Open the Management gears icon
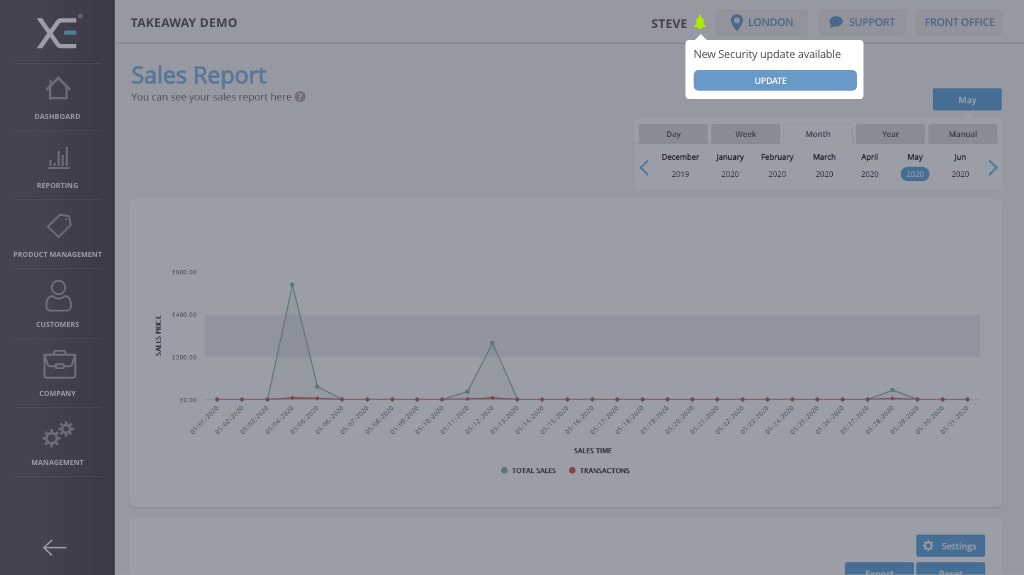This screenshot has width=1024, height=575. point(58,435)
